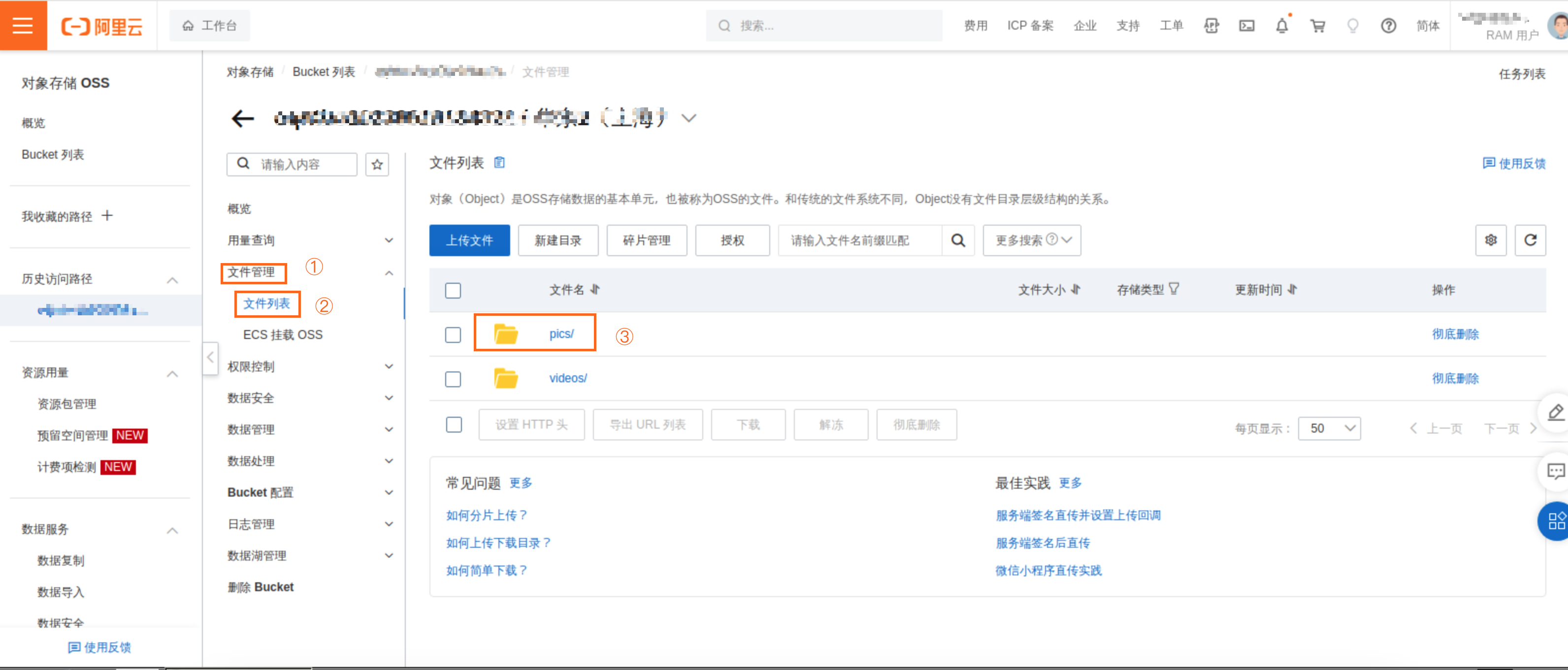Viewport: 1568px width, 670px height.
Task: Click the star favorite path icon
Action: 377,165
